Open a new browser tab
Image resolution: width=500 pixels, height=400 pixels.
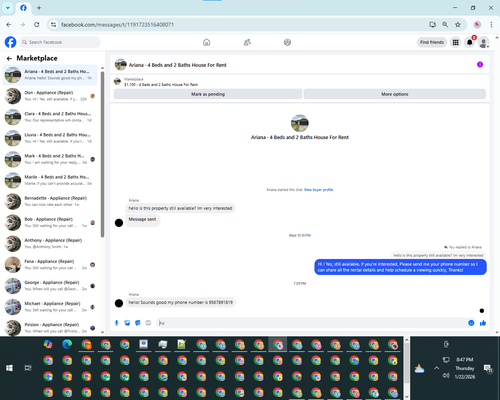pyautogui.click(x=39, y=8)
